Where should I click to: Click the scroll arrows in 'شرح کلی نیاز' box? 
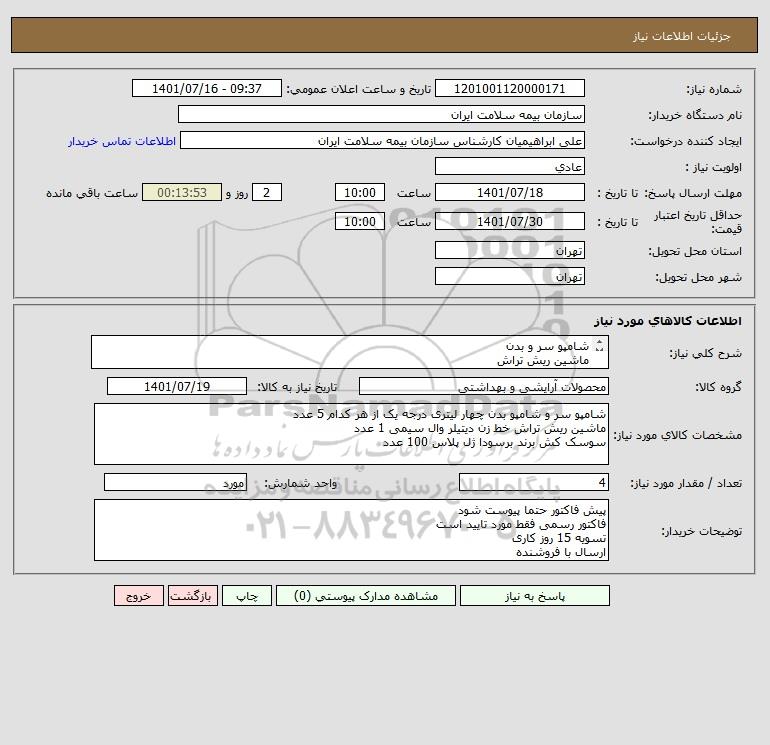[x=599, y=346]
